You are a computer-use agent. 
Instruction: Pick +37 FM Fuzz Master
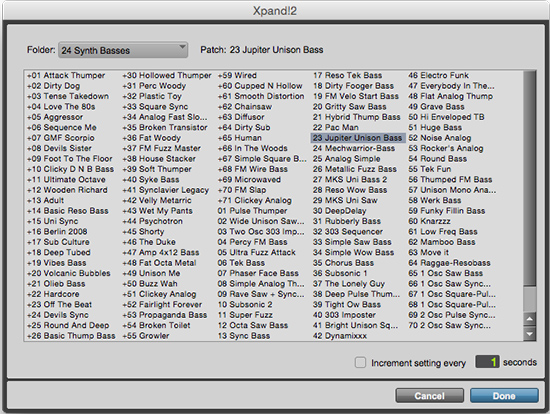click(162, 148)
